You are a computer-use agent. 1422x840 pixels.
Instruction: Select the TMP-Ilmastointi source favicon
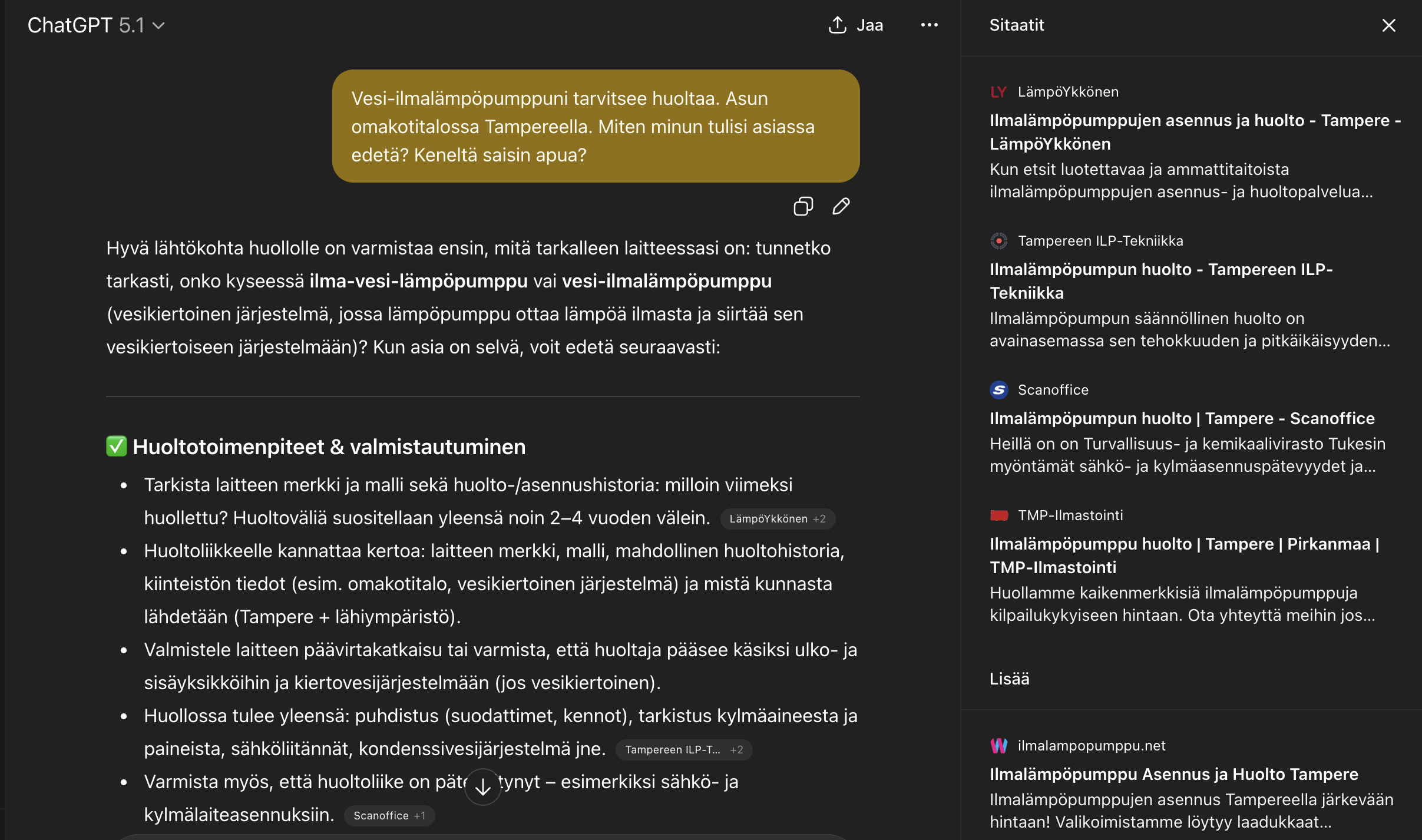[x=998, y=515]
